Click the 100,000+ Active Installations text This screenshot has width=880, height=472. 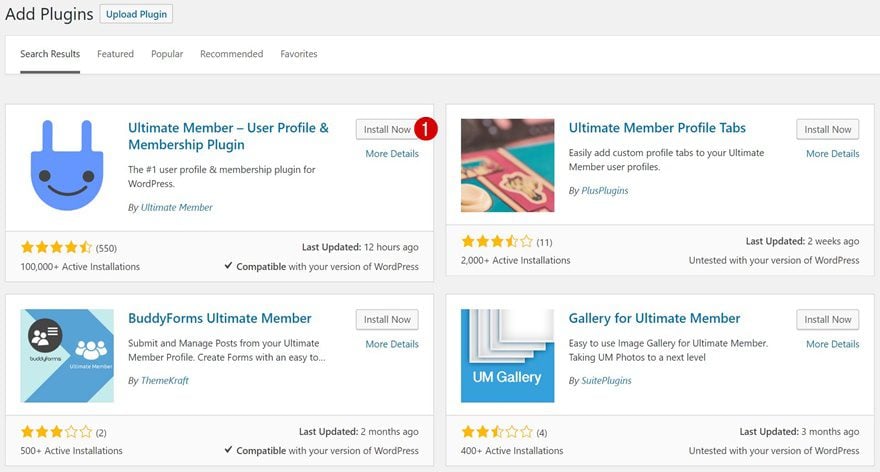pyautogui.click(x=80, y=267)
